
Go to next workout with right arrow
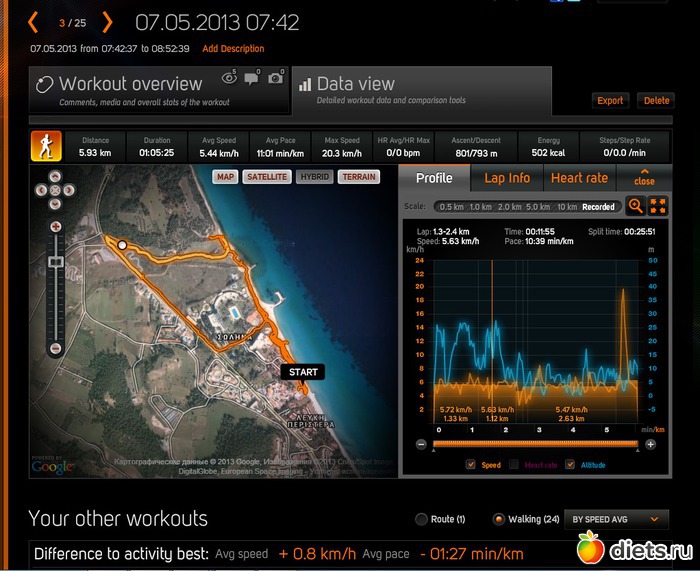tap(106, 22)
